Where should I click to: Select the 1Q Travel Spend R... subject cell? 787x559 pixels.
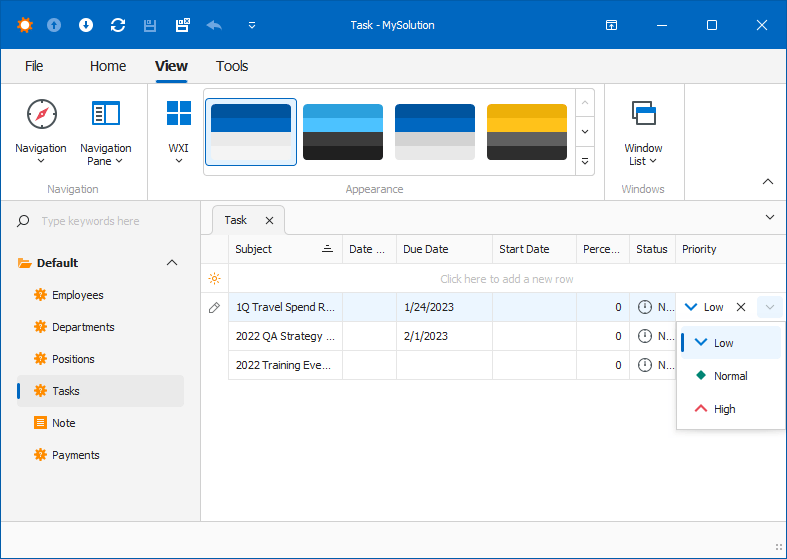pyautogui.click(x=285, y=307)
